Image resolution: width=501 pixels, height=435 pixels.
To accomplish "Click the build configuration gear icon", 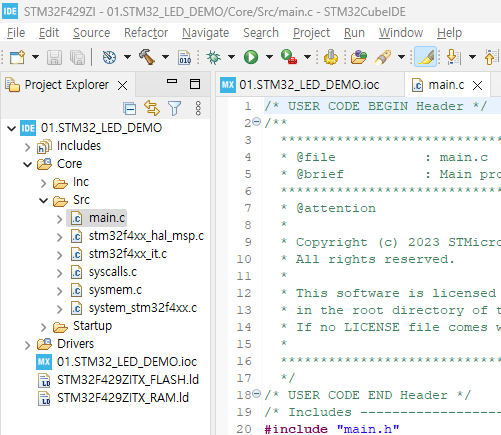I will click(109, 57).
